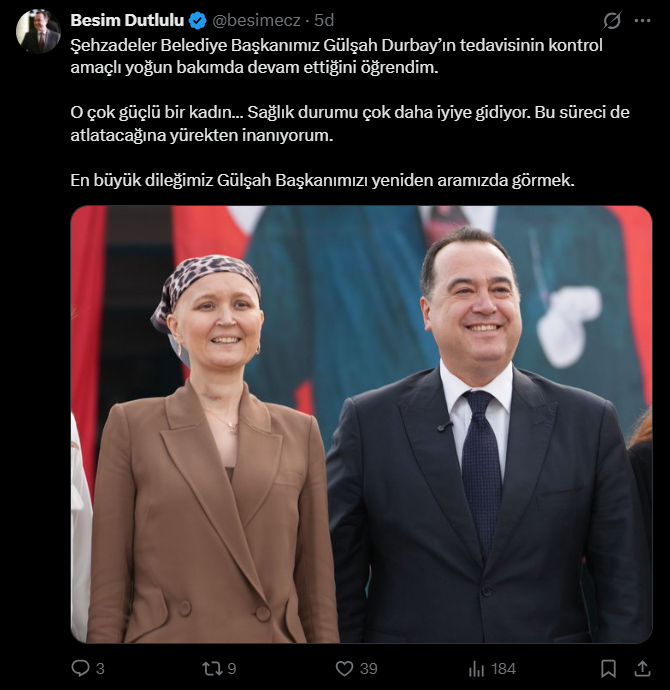Enlarge the attached photo of two people

click(x=361, y=424)
